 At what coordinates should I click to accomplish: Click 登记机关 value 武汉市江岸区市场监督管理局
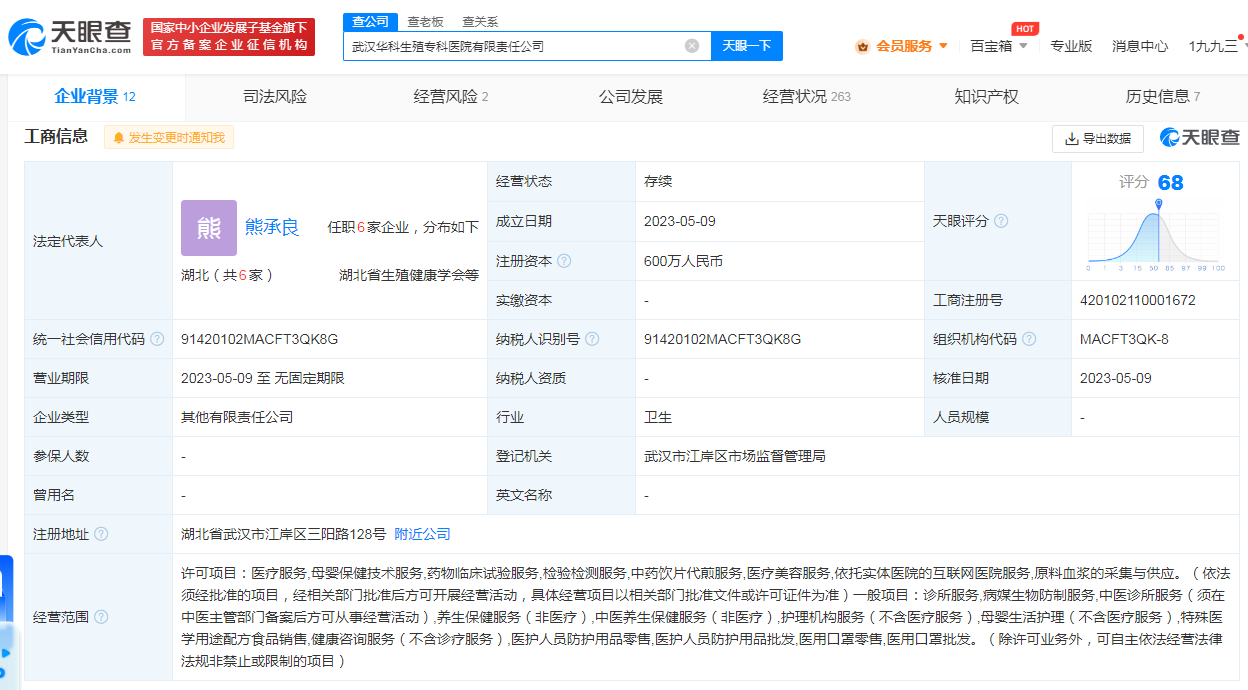735,456
